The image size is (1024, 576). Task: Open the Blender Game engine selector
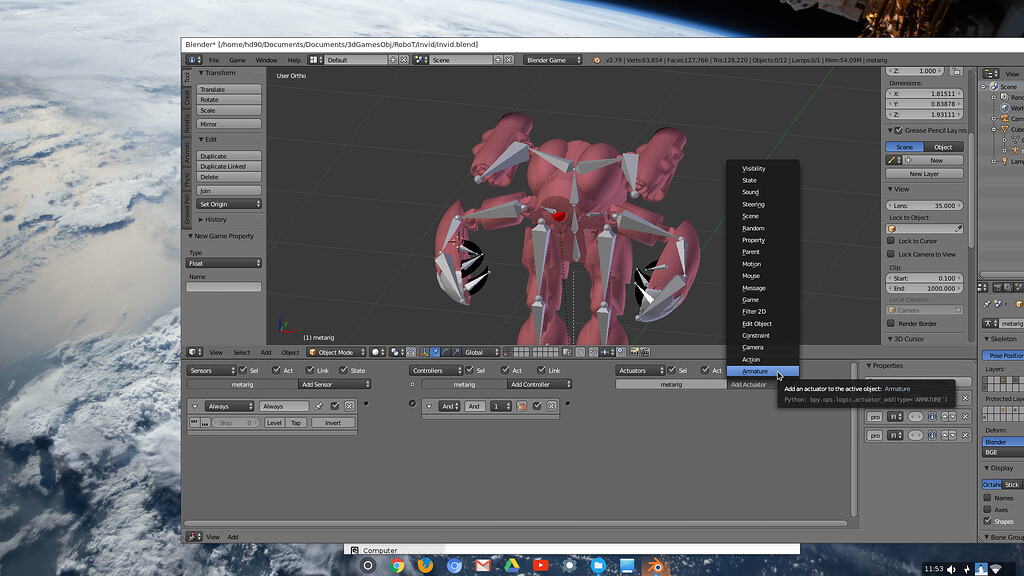(x=552, y=60)
